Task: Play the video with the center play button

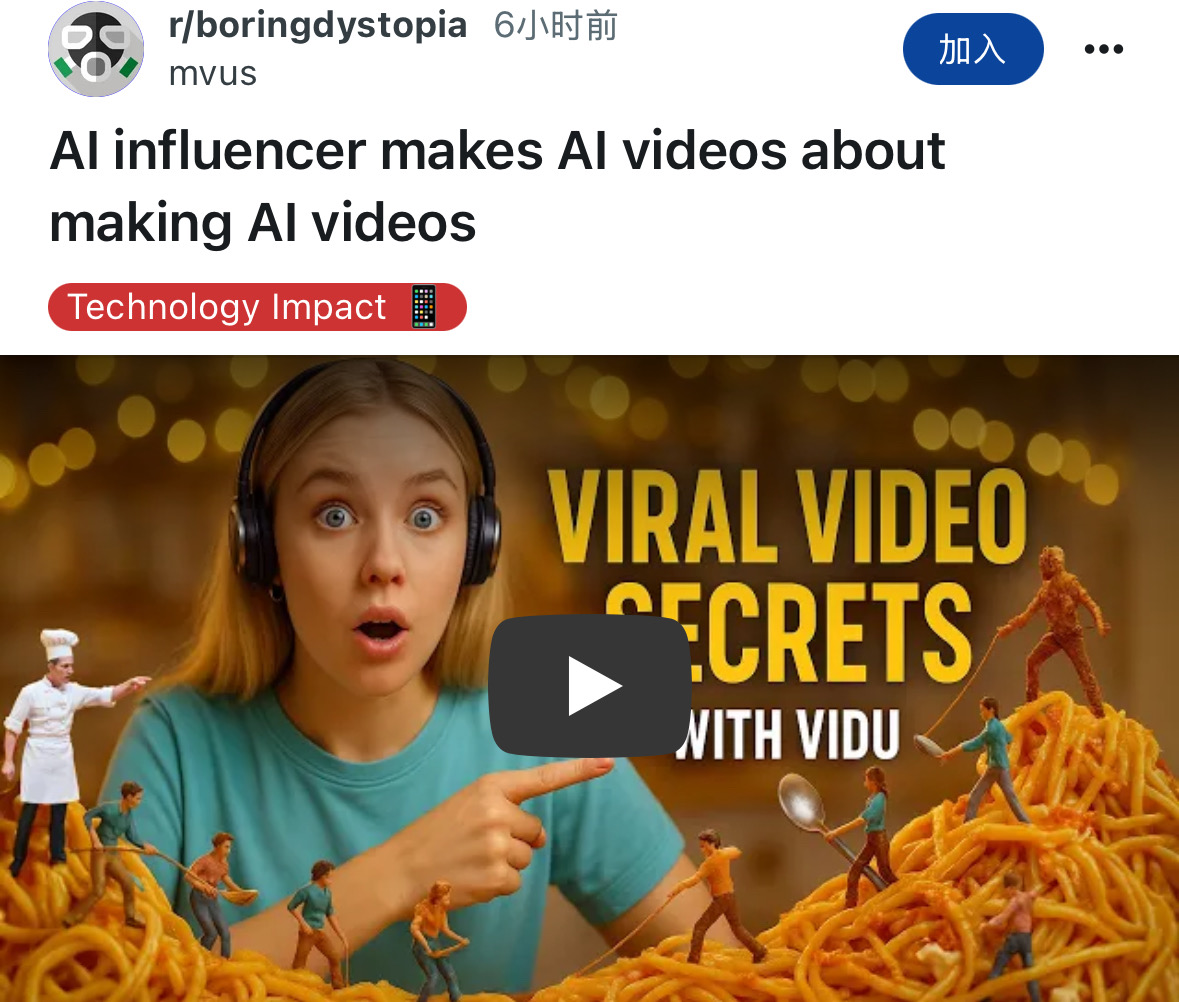Action: [590, 686]
